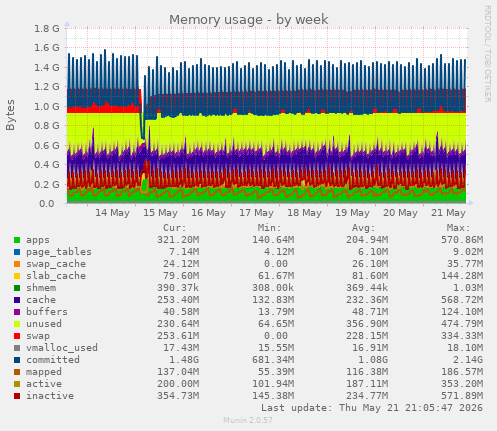Viewport: 497px width, 431px height.
Task: Click the navy committed legend swatch
Action: point(17,360)
